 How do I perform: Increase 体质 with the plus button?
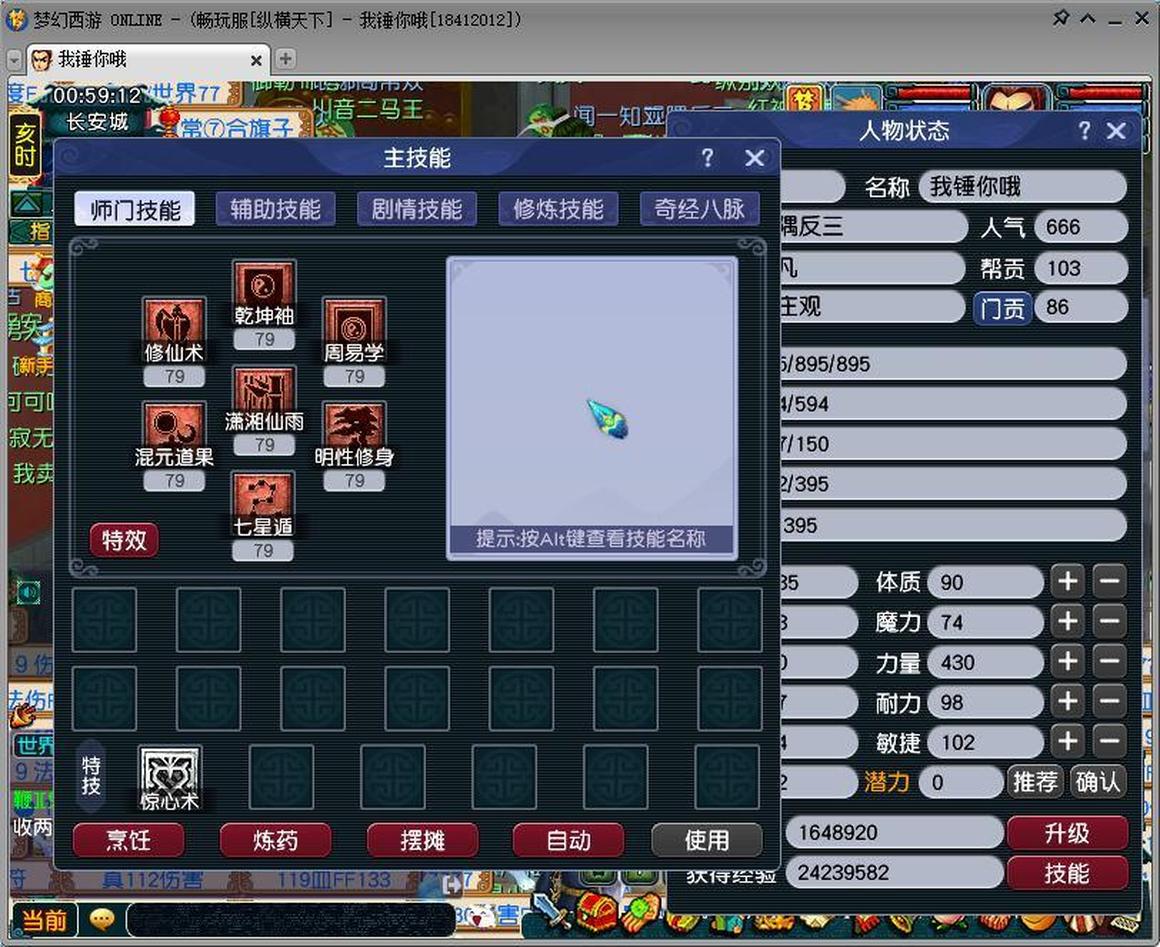[1068, 582]
